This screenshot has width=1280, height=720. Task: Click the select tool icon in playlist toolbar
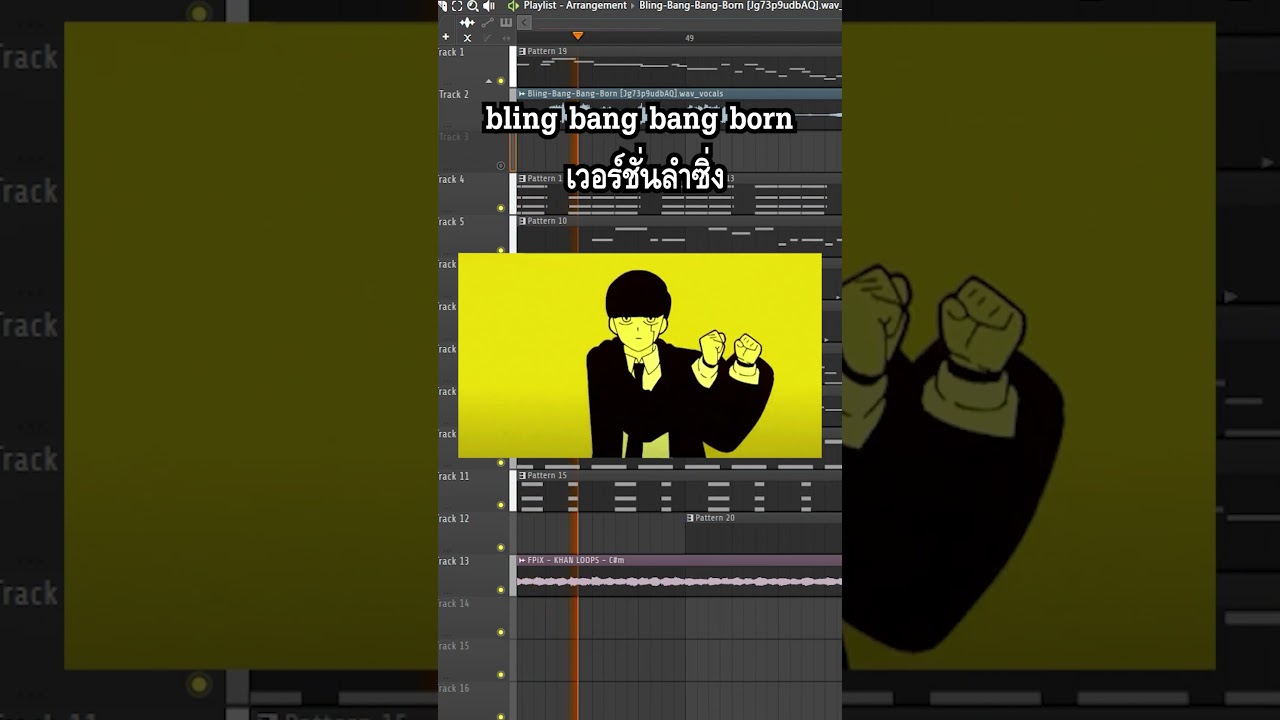(457, 6)
